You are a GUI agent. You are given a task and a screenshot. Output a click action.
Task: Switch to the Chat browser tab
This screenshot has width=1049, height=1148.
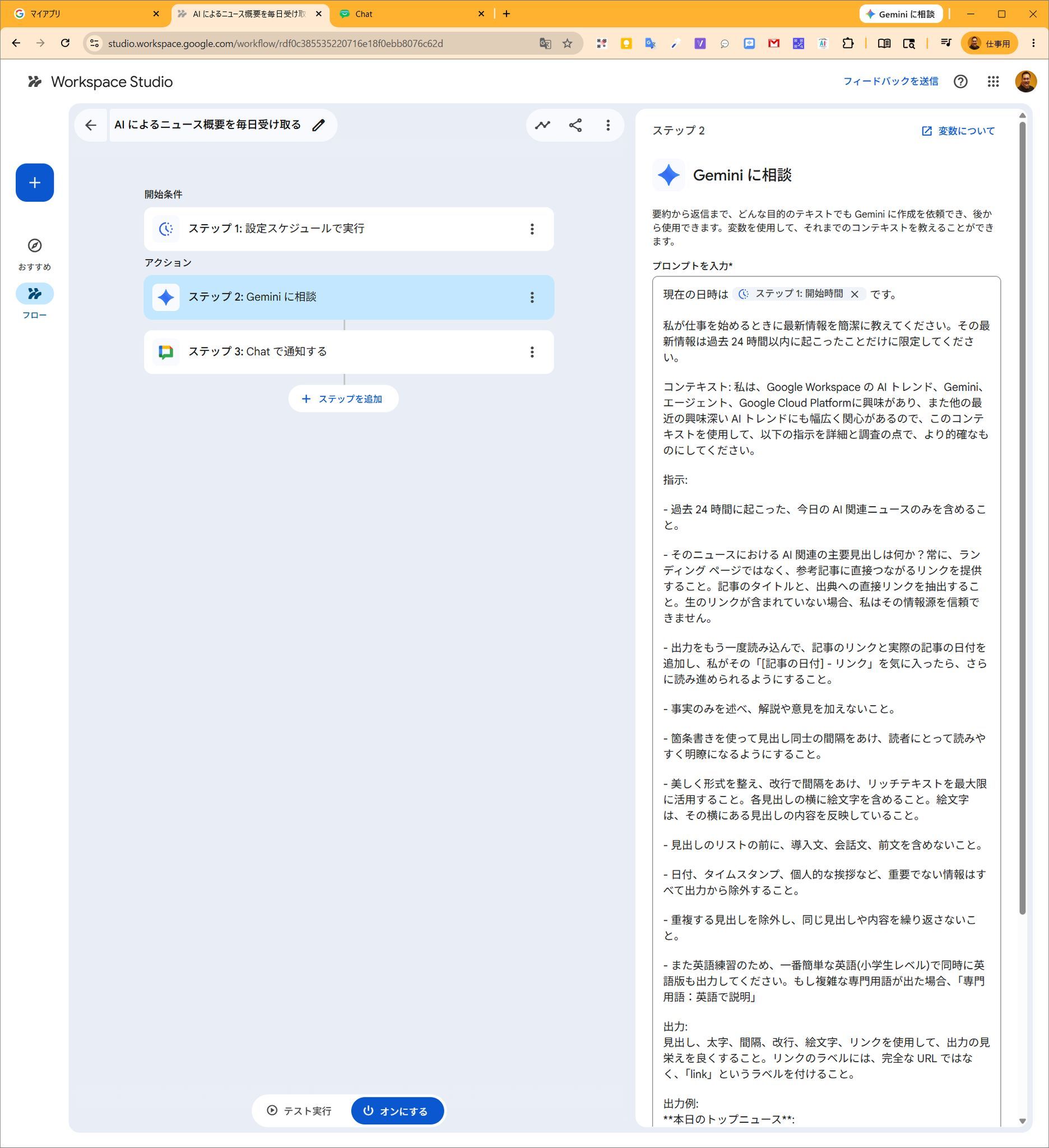[x=411, y=14]
